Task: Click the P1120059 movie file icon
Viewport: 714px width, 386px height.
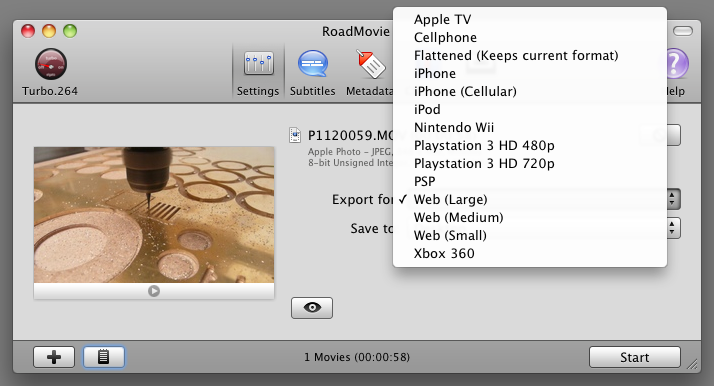Action: coord(295,135)
